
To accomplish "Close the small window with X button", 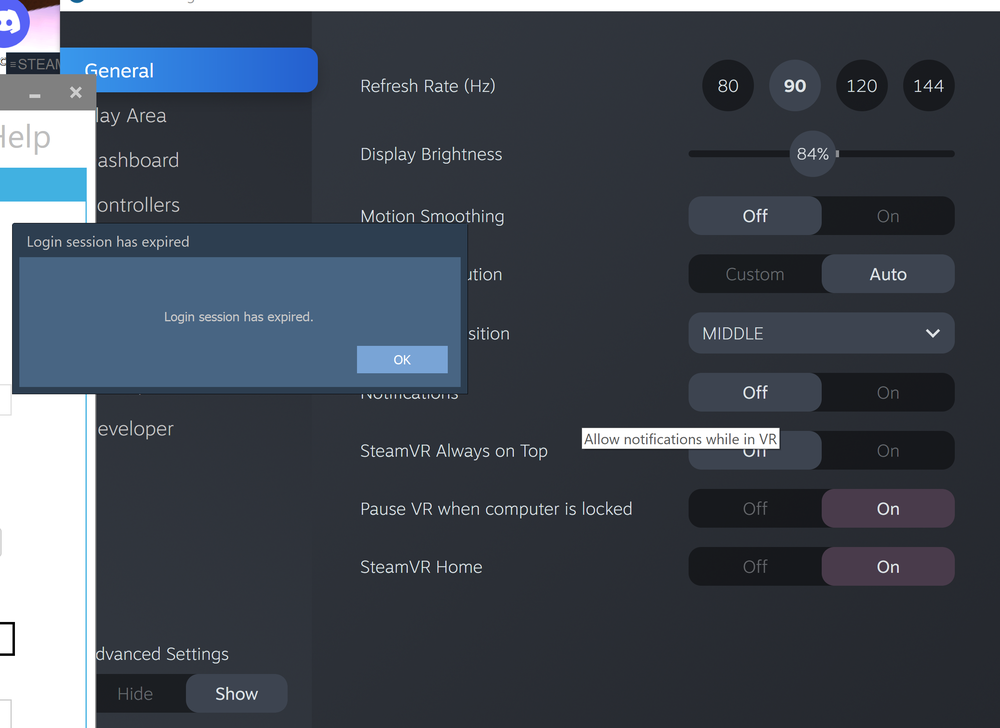I will (76, 93).
